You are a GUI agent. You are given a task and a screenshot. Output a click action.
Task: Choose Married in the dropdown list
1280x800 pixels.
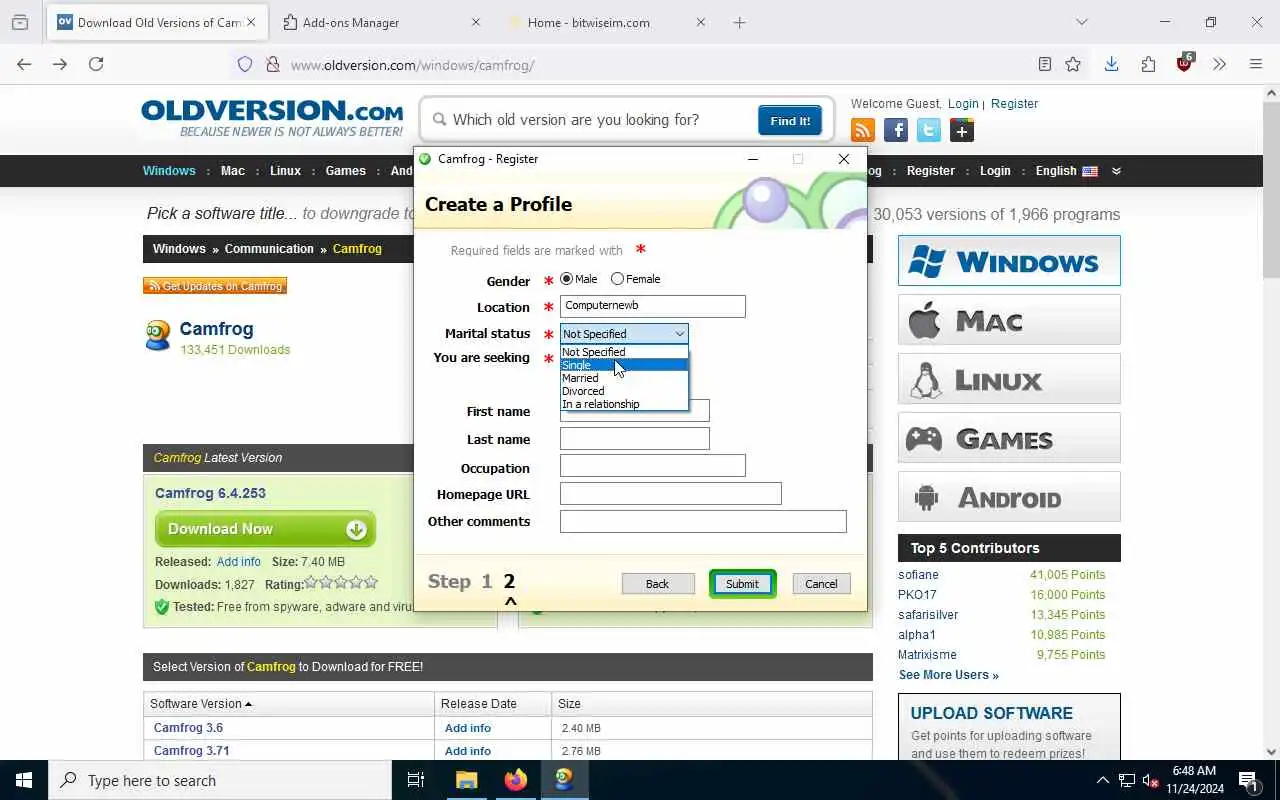624,378
